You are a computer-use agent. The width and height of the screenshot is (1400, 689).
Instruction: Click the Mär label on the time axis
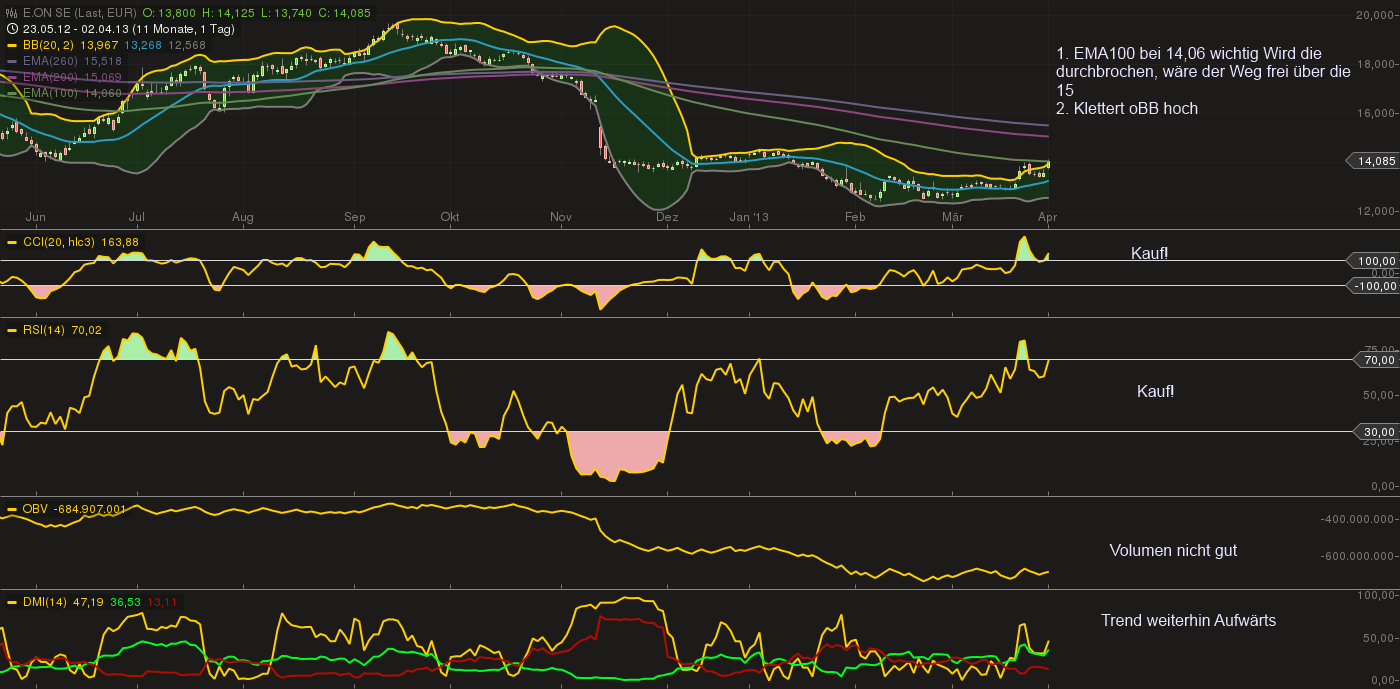click(x=952, y=216)
